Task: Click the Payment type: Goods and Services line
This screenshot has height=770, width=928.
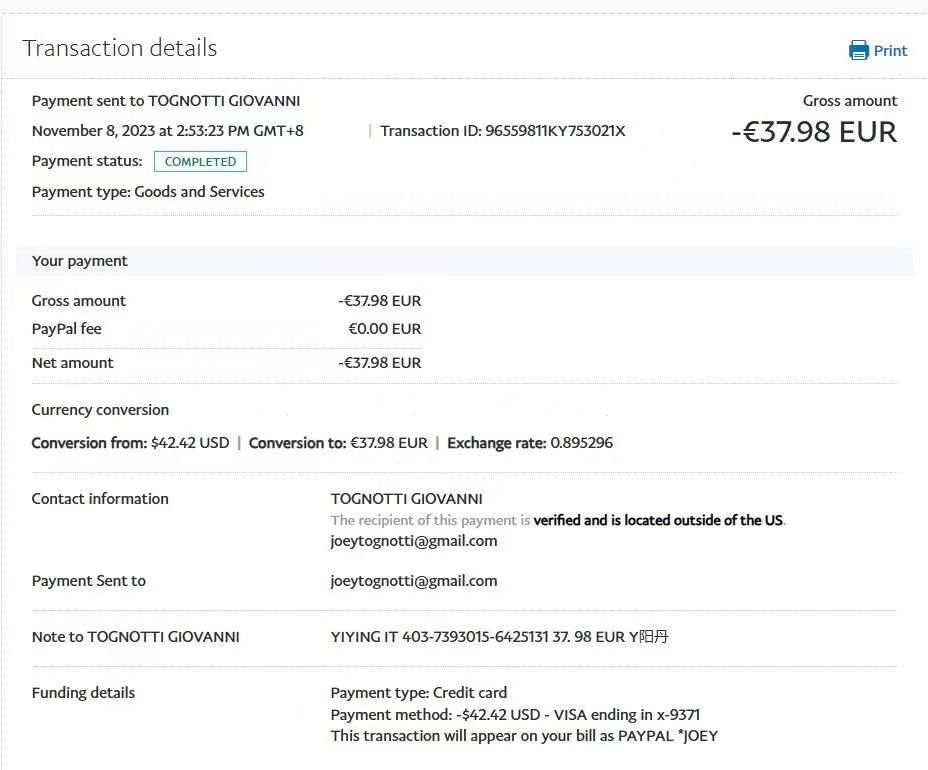Action: pos(148,192)
